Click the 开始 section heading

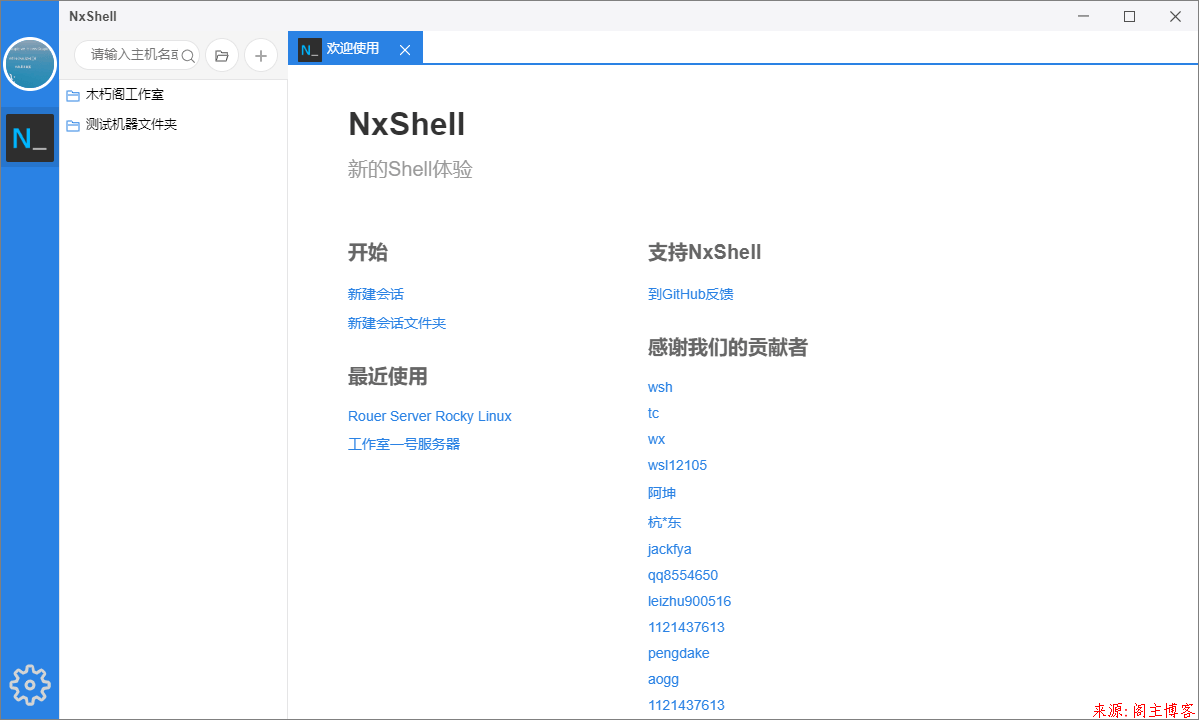pyautogui.click(x=368, y=252)
